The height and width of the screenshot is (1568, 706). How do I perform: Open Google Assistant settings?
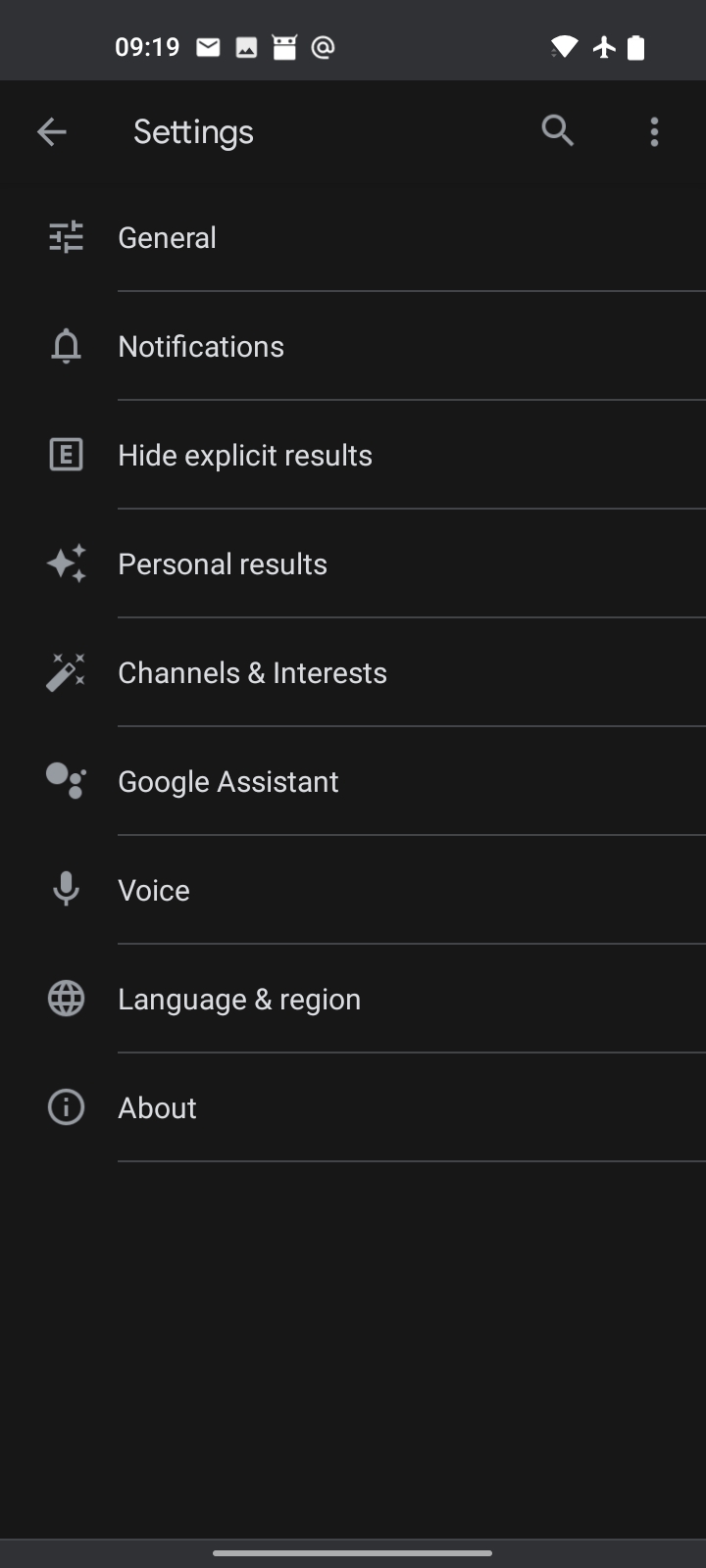coord(228,781)
